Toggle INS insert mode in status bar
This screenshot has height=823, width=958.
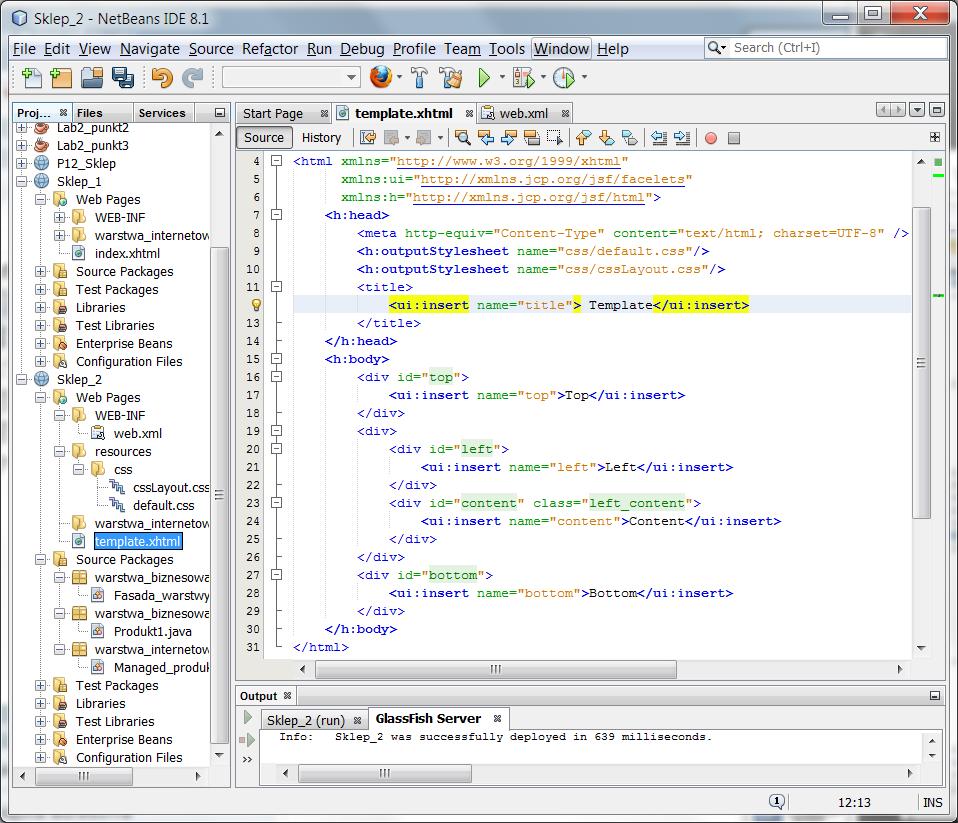click(x=932, y=802)
